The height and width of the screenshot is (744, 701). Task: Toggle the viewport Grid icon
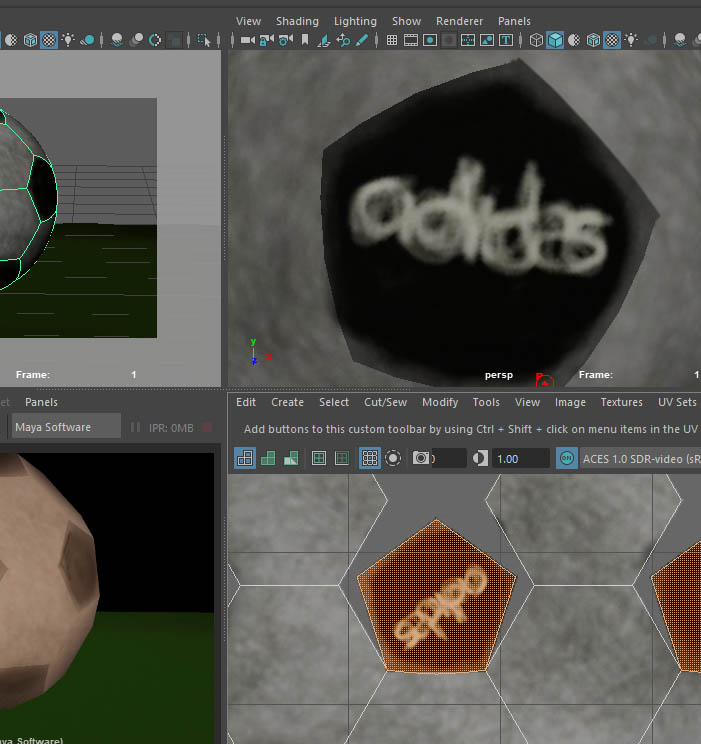pos(392,40)
